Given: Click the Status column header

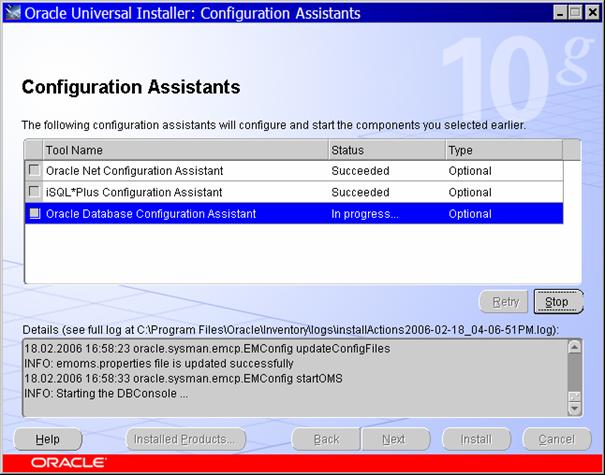Looking at the screenshot, I should 385,150.
